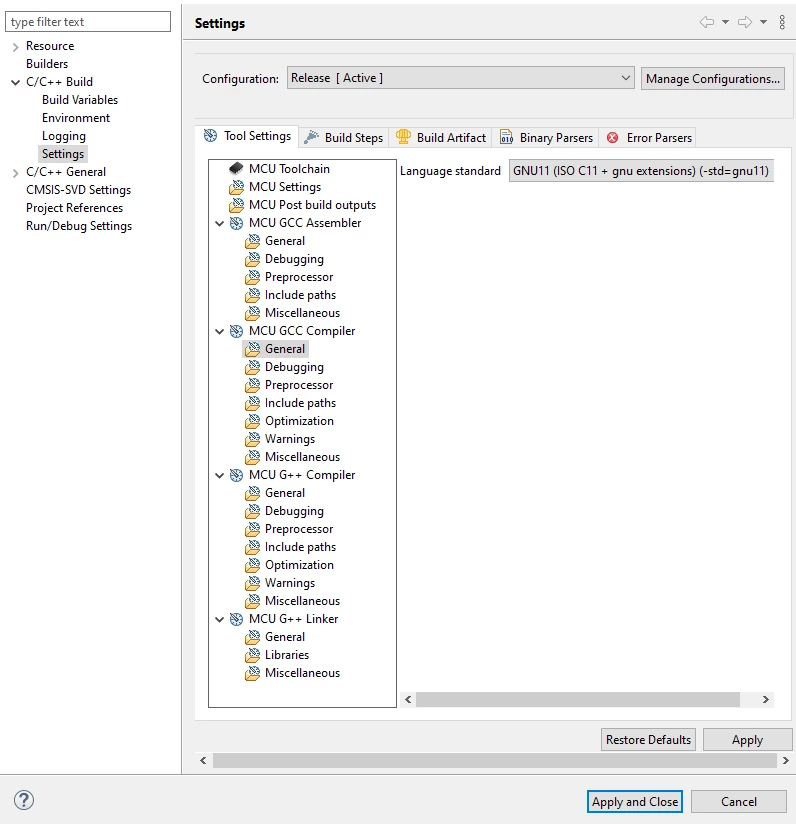Click Restore Defaults button
Screen dimensions: 796x824
(x=648, y=739)
